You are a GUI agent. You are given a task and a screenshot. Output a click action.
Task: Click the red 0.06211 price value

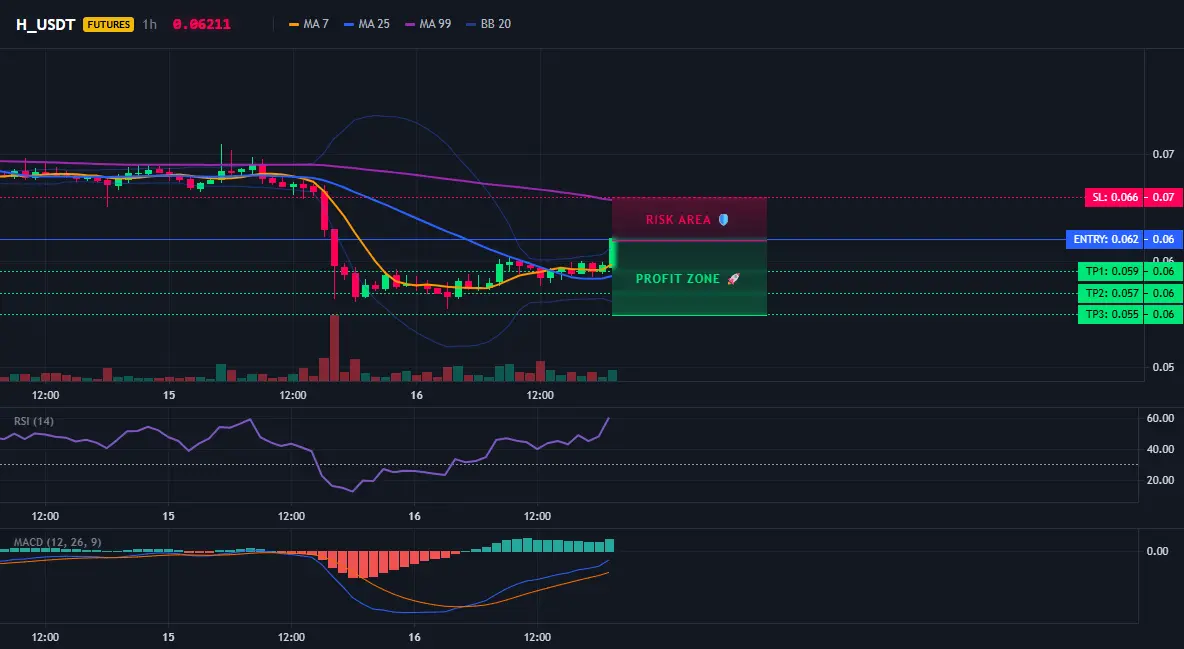pos(202,24)
